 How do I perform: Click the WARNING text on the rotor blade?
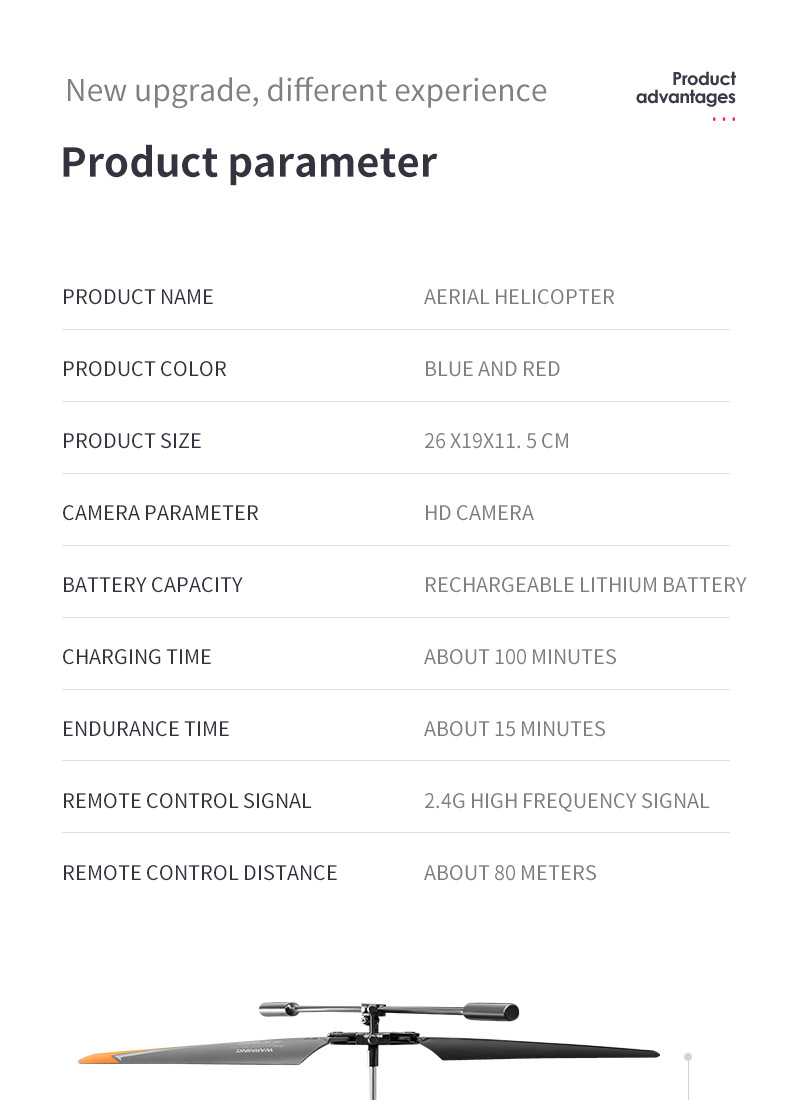(252, 1051)
